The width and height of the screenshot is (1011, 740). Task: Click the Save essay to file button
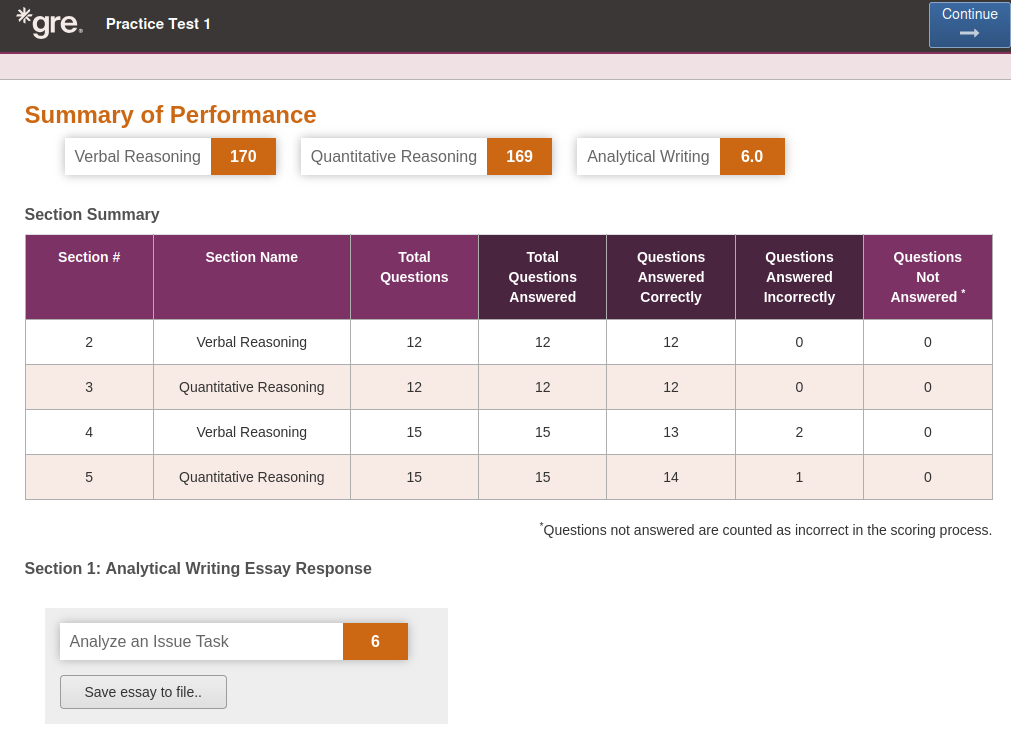(x=143, y=692)
